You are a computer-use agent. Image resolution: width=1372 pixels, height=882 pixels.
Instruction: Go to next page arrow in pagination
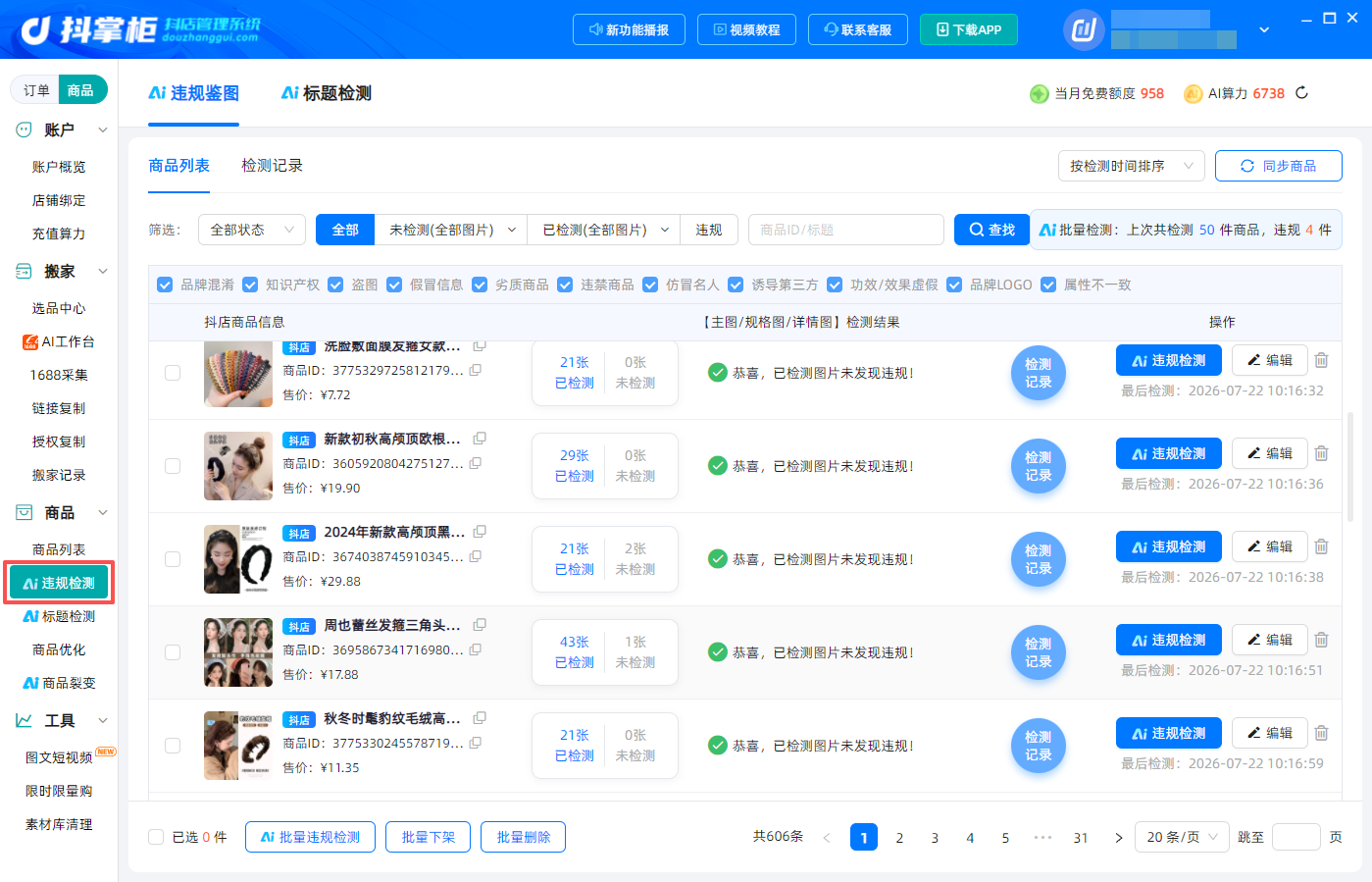click(1118, 838)
